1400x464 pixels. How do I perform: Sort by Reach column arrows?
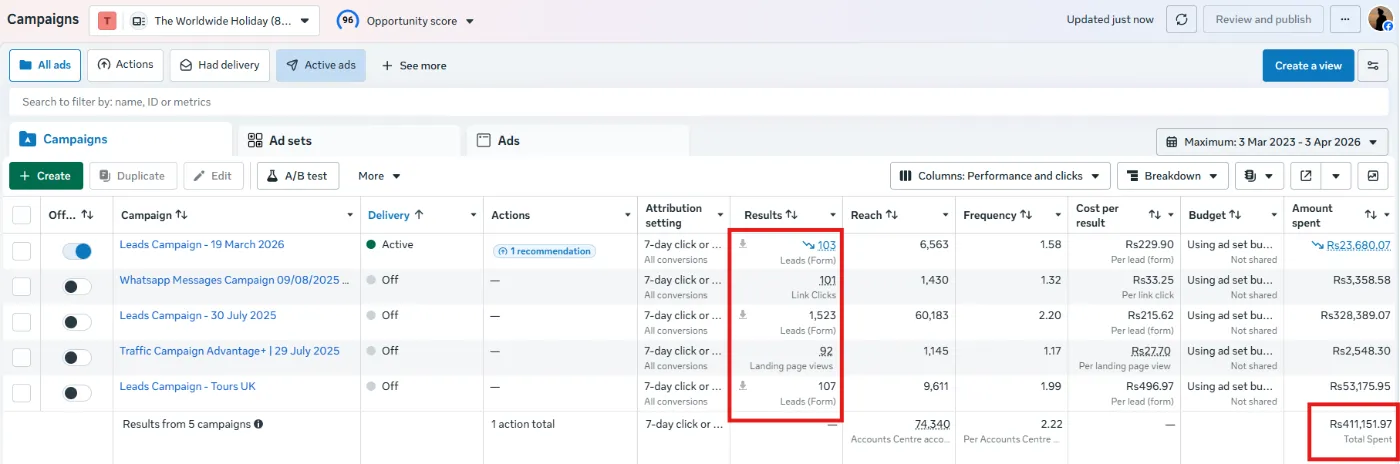click(x=891, y=215)
